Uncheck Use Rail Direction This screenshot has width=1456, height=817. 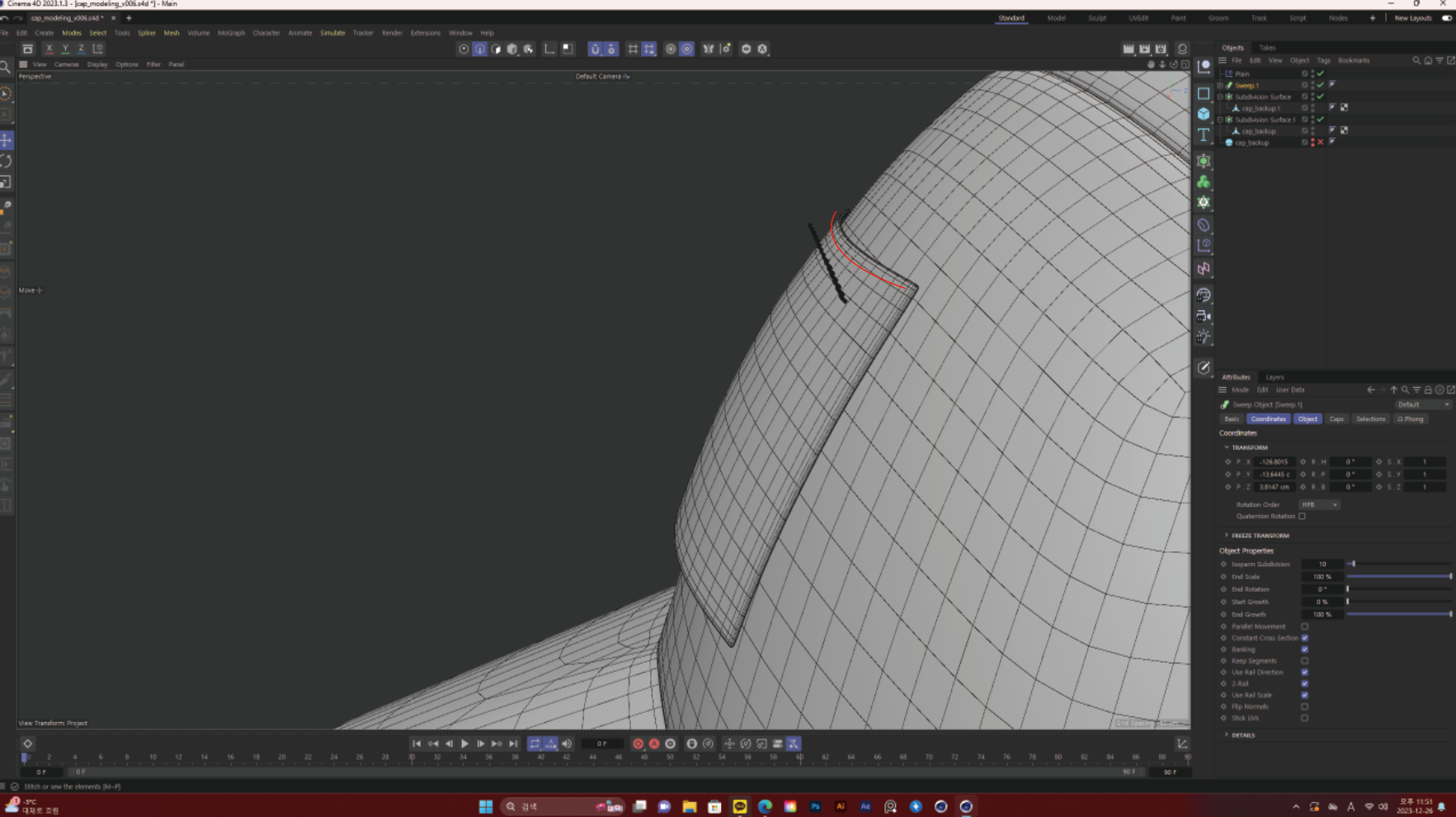[1305, 673]
